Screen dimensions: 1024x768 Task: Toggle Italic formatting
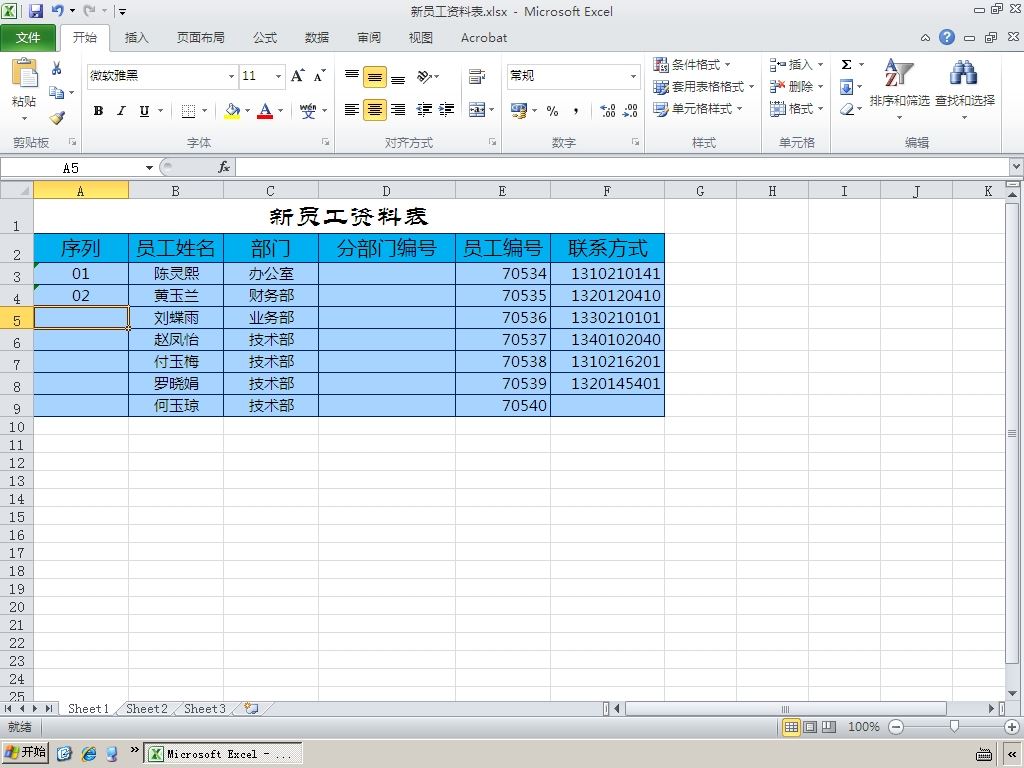click(121, 110)
